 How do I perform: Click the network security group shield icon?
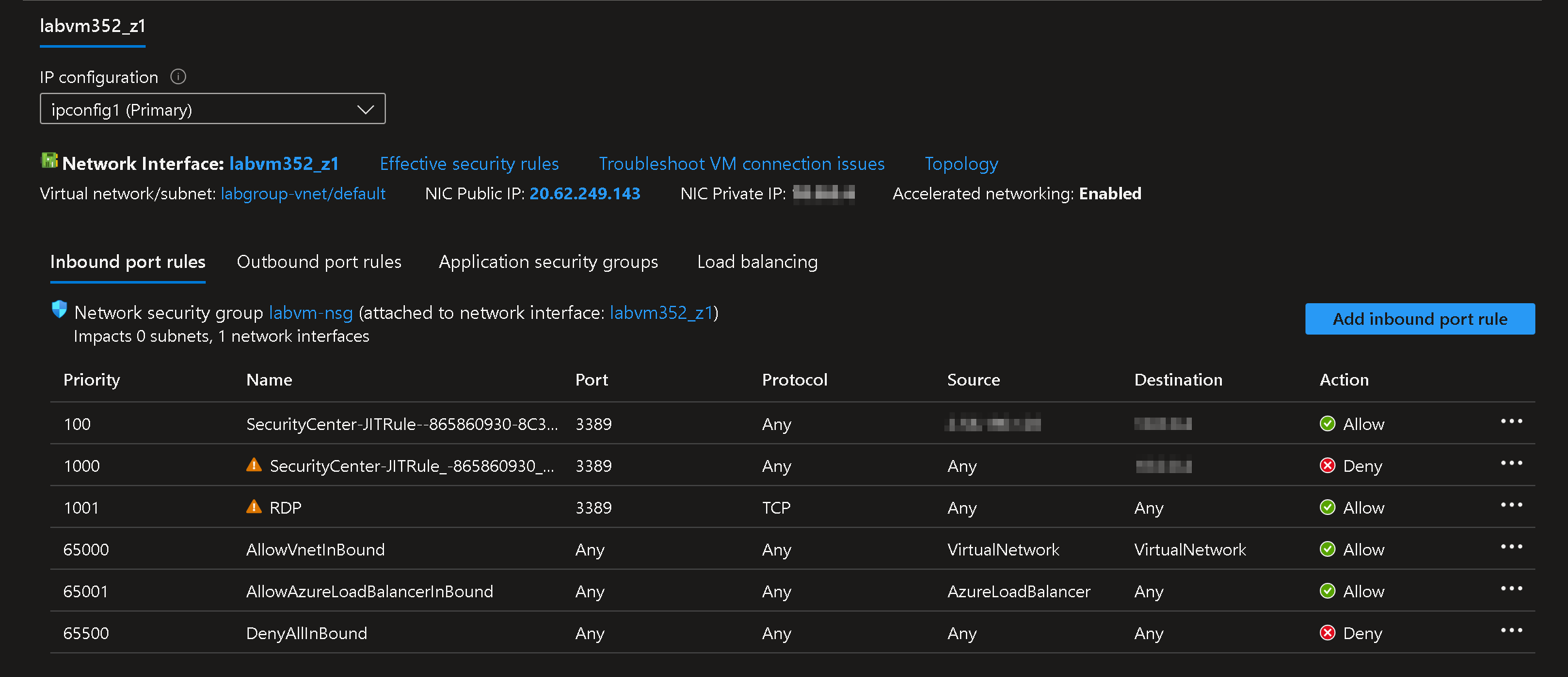coord(59,309)
